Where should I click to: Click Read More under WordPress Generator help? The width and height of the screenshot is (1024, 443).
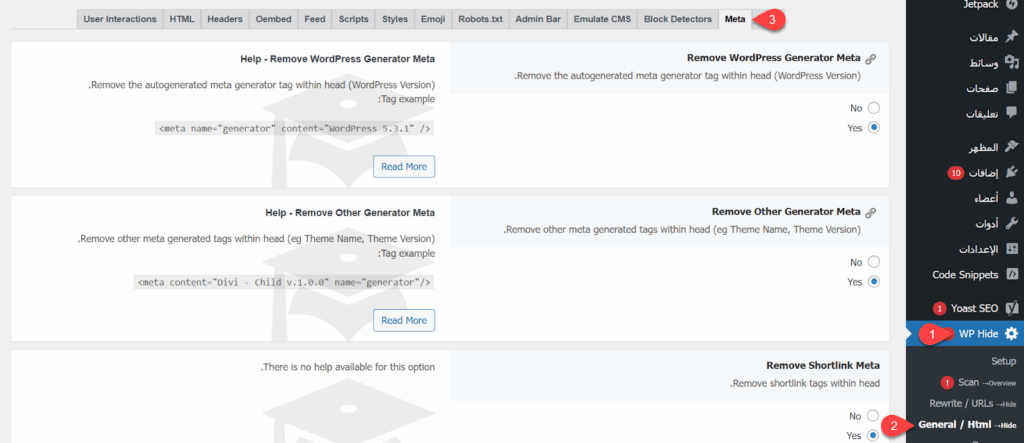point(404,167)
